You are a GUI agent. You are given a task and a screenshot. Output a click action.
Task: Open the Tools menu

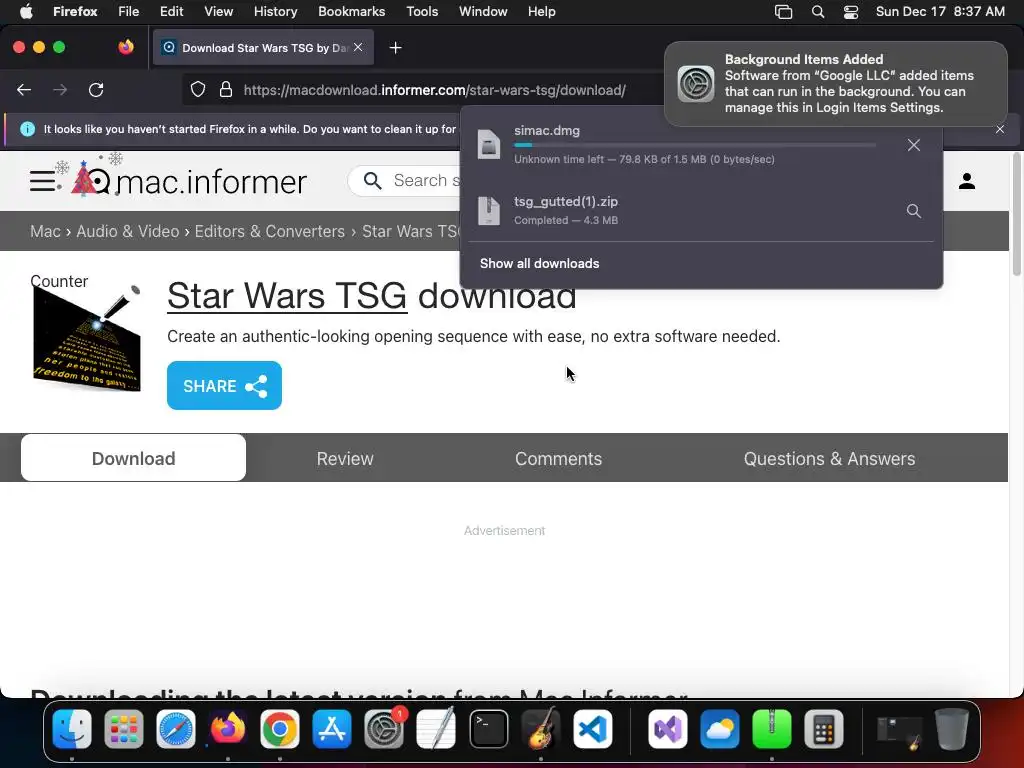[422, 11]
